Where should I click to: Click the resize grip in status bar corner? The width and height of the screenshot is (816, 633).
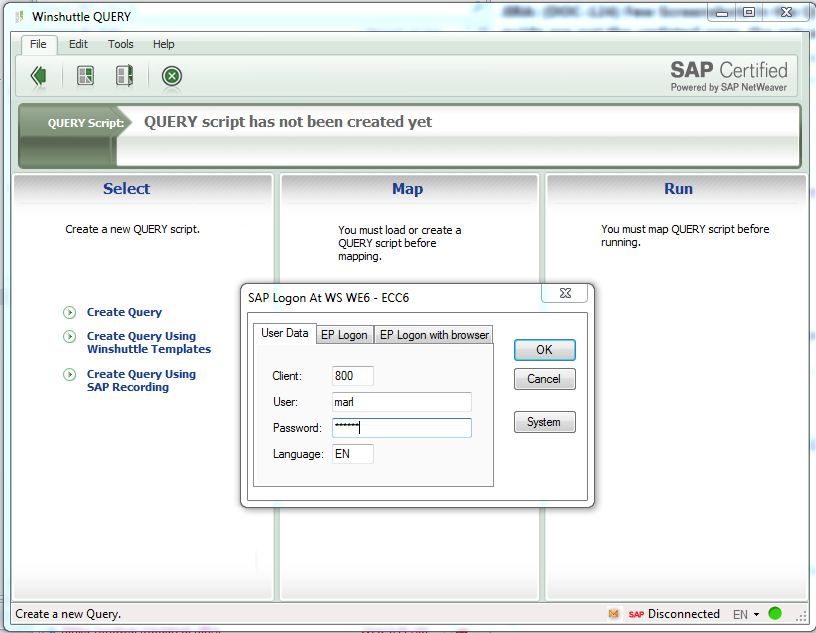pos(801,616)
